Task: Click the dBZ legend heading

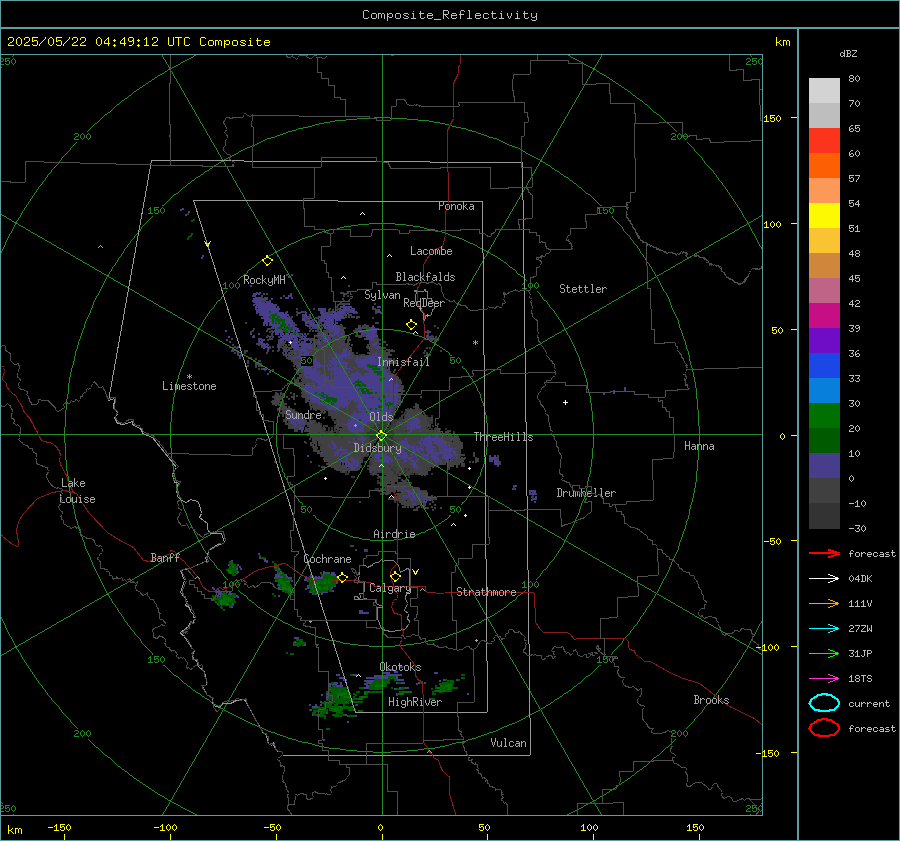Action: (x=848, y=54)
